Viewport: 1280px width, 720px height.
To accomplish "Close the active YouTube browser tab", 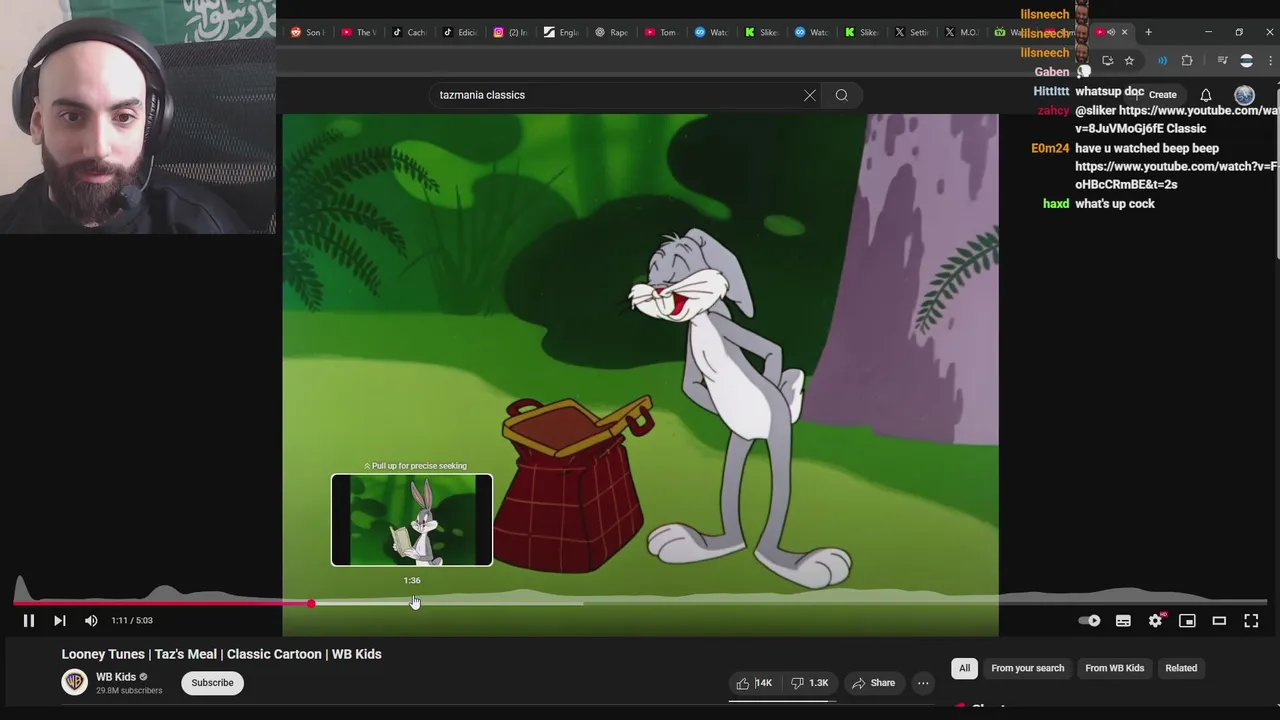I will pos(1124,32).
